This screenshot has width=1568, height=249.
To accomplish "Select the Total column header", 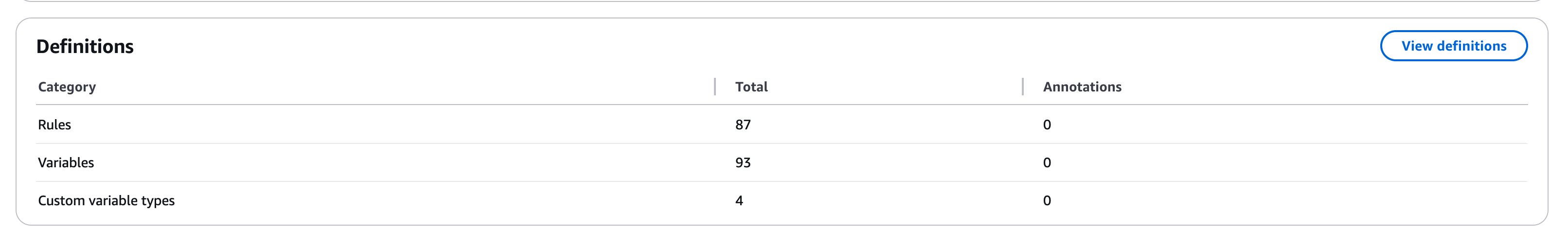I will point(751,87).
